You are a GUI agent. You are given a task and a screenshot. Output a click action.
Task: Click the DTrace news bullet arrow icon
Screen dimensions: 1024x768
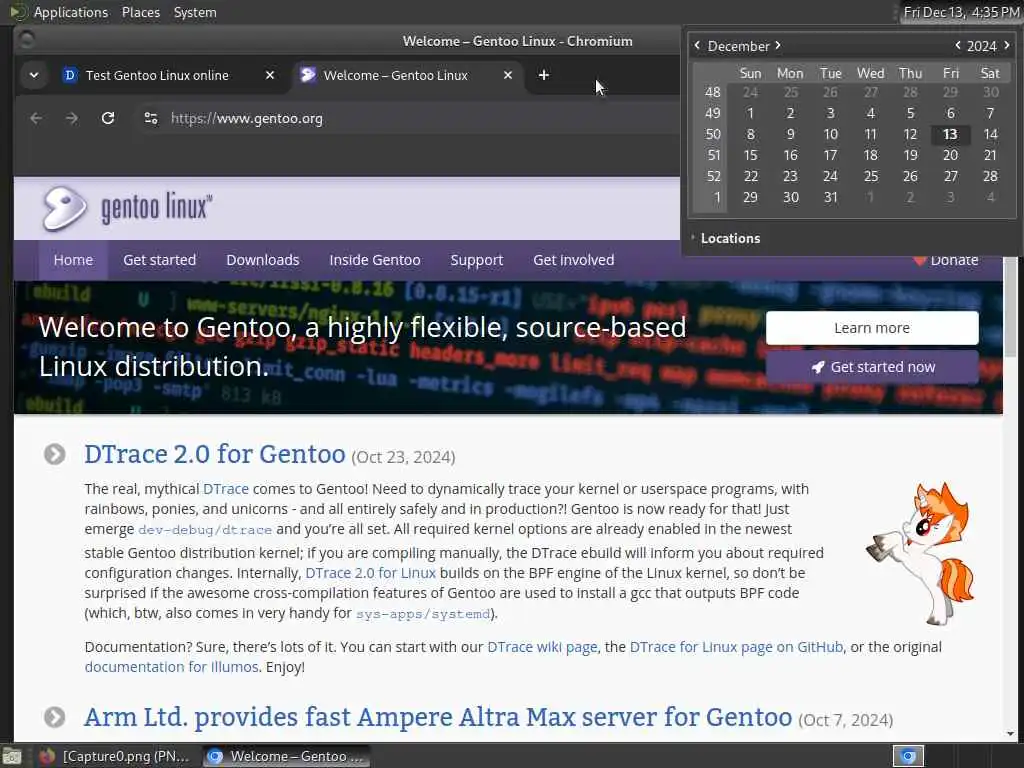[x=55, y=454]
